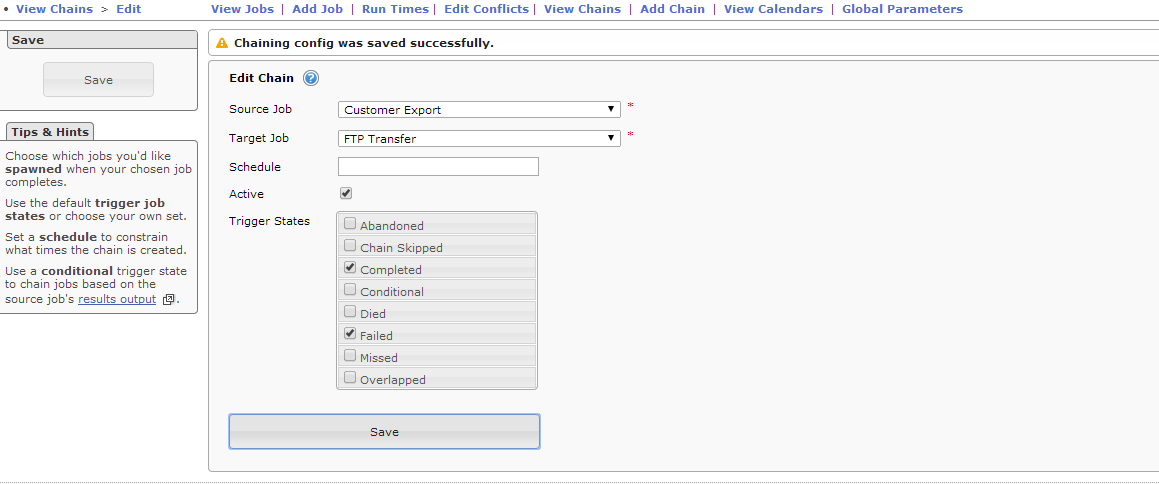The height and width of the screenshot is (484, 1159).
Task: Expand the Target Job dropdown
Action: pyautogui.click(x=479, y=139)
